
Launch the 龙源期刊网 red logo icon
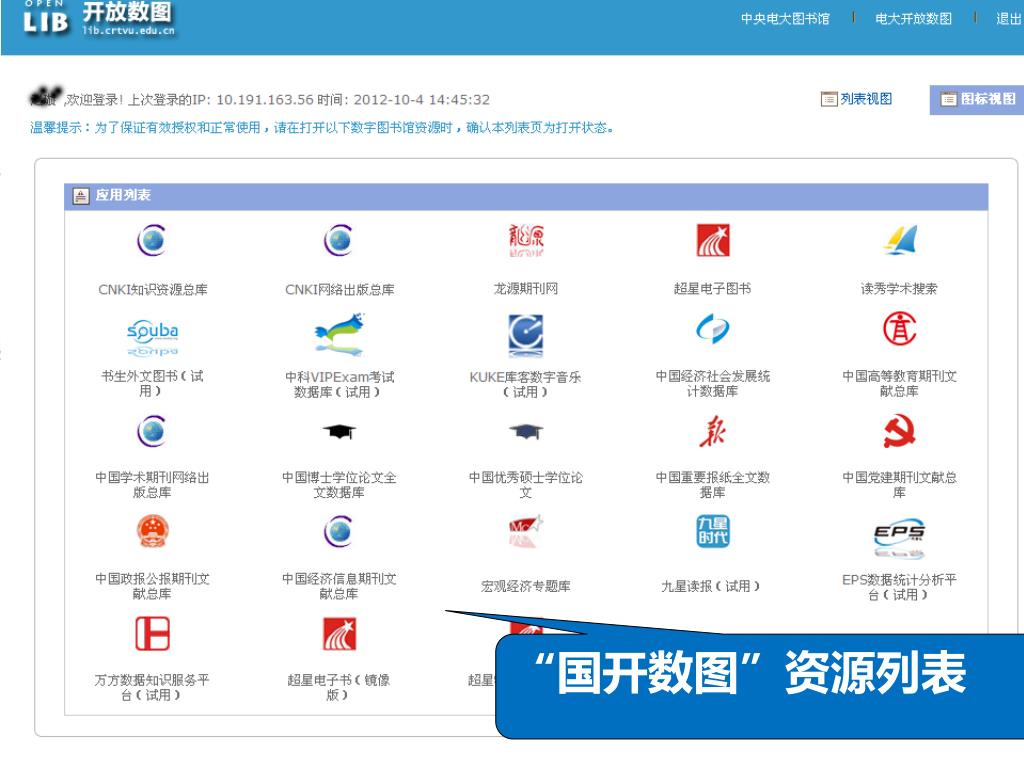tap(526, 240)
